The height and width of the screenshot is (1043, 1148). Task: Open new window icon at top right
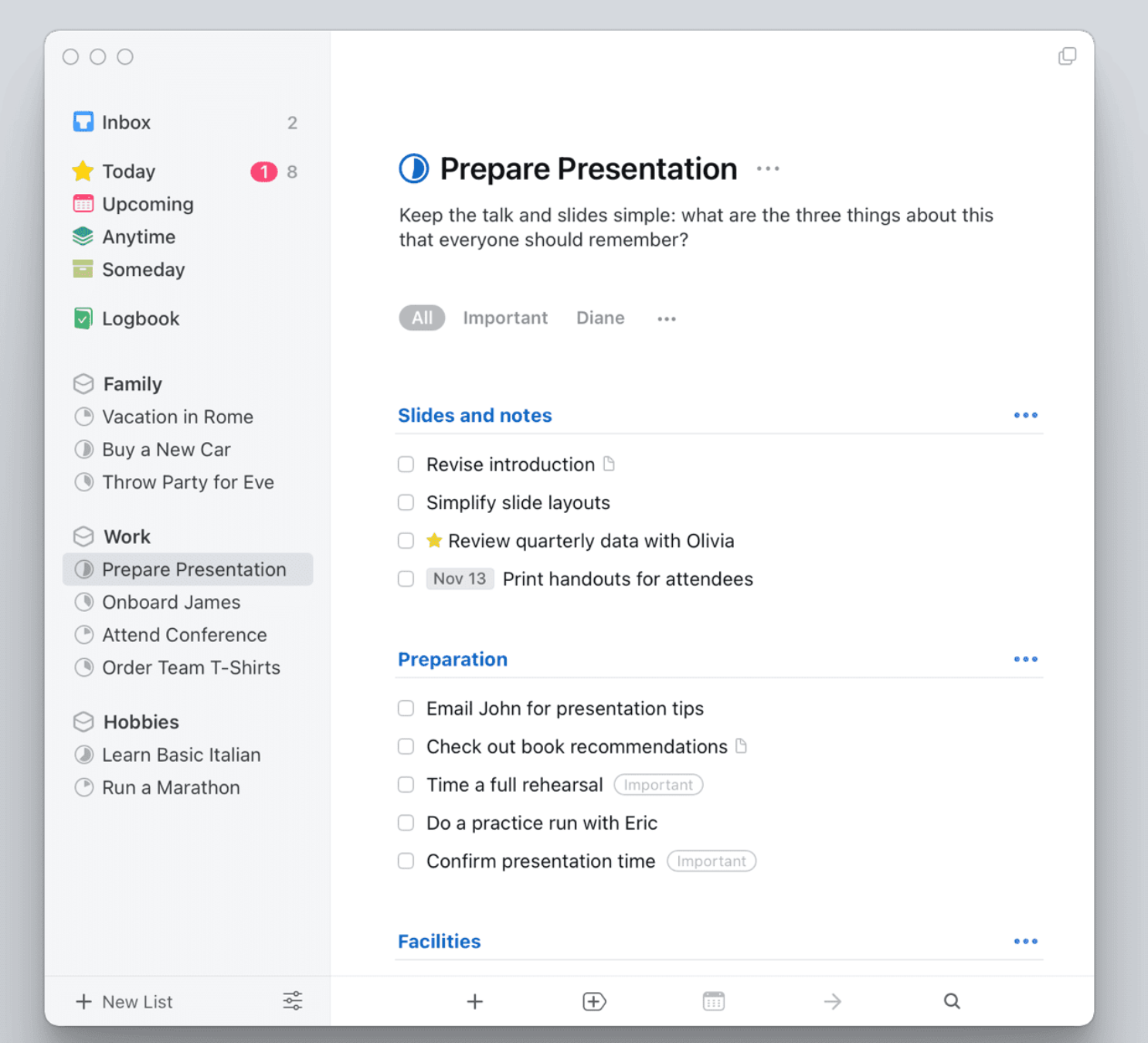pyautogui.click(x=1067, y=56)
